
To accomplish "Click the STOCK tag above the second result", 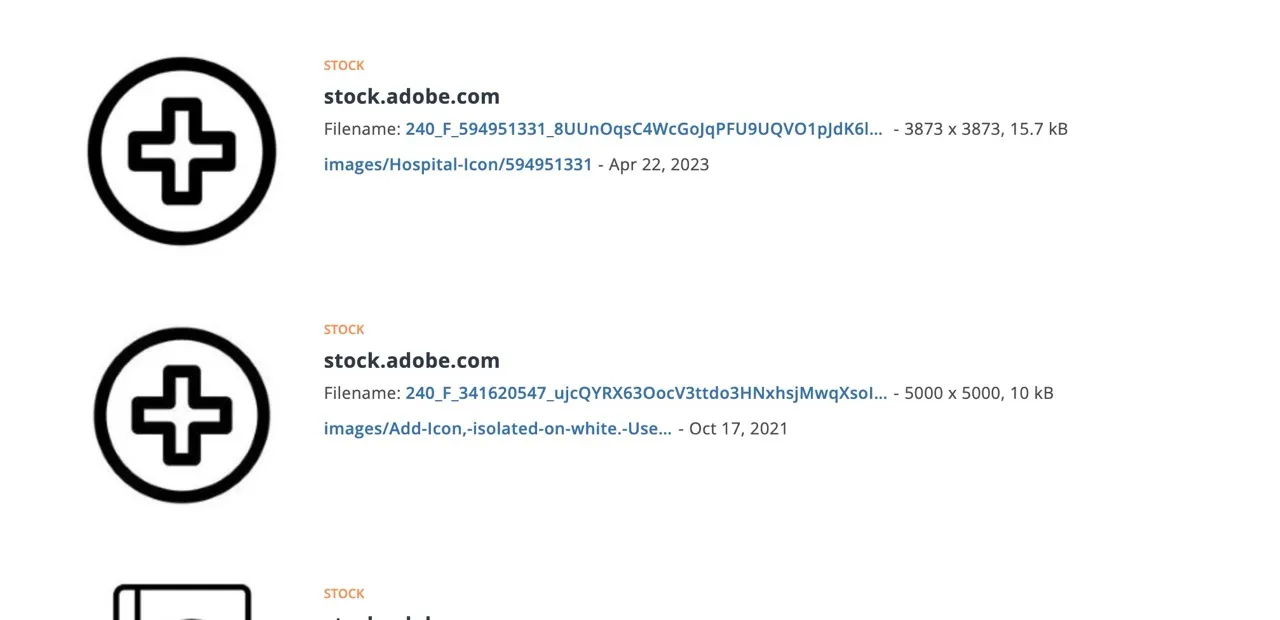I will pyautogui.click(x=344, y=329).
